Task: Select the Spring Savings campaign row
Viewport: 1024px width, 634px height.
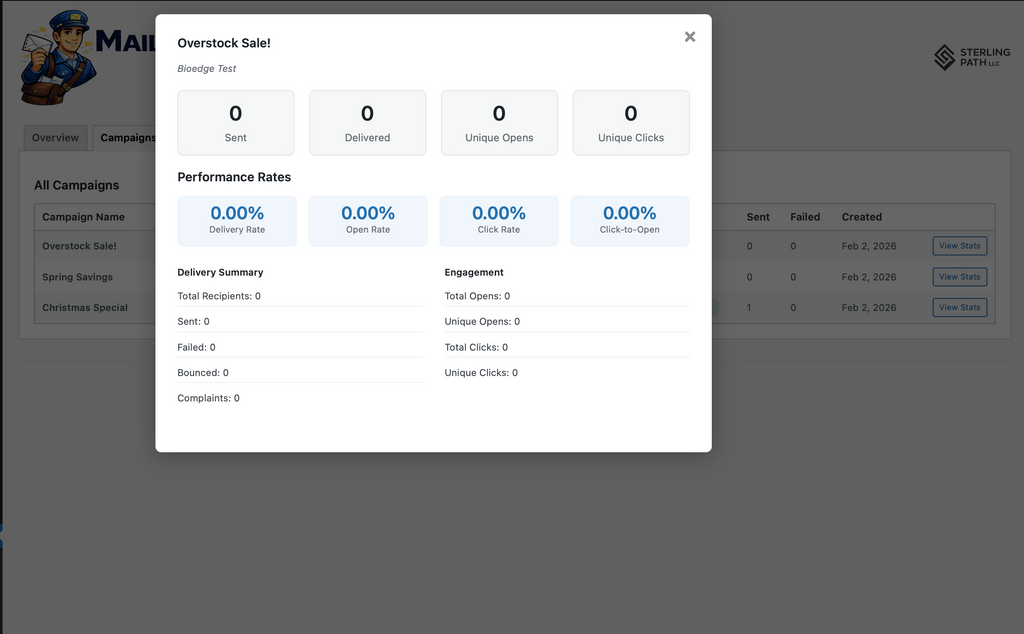Action: tap(77, 277)
